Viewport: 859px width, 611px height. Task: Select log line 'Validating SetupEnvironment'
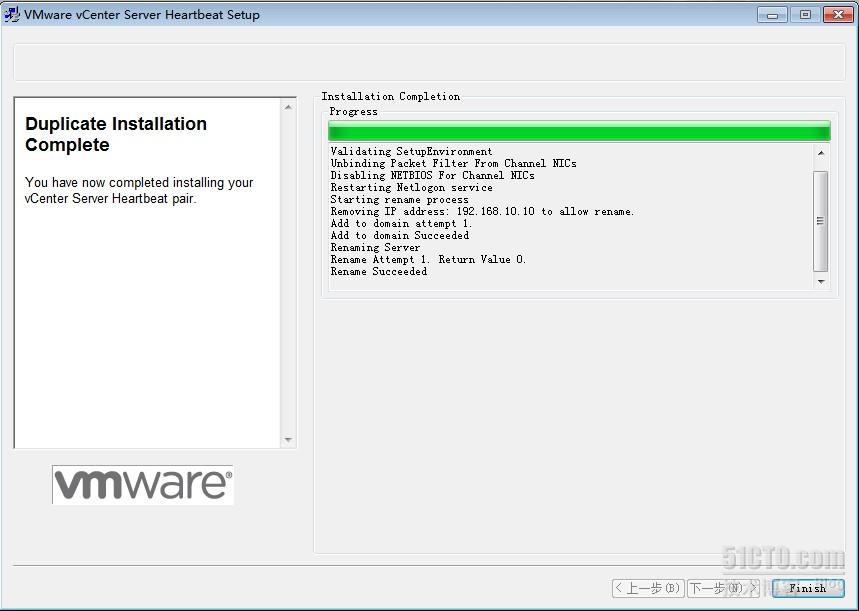(411, 151)
